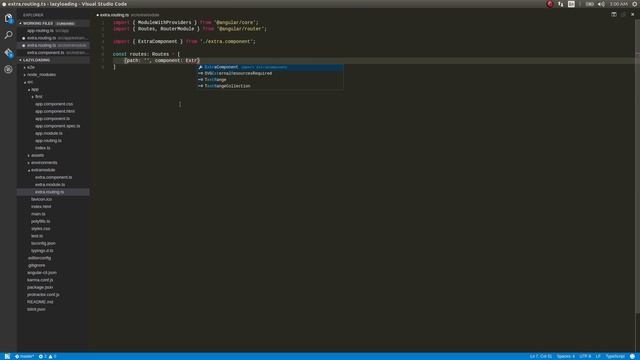Select the highlighted extra.routing.ts working file
640x360 pixels.
click(x=53, y=45)
